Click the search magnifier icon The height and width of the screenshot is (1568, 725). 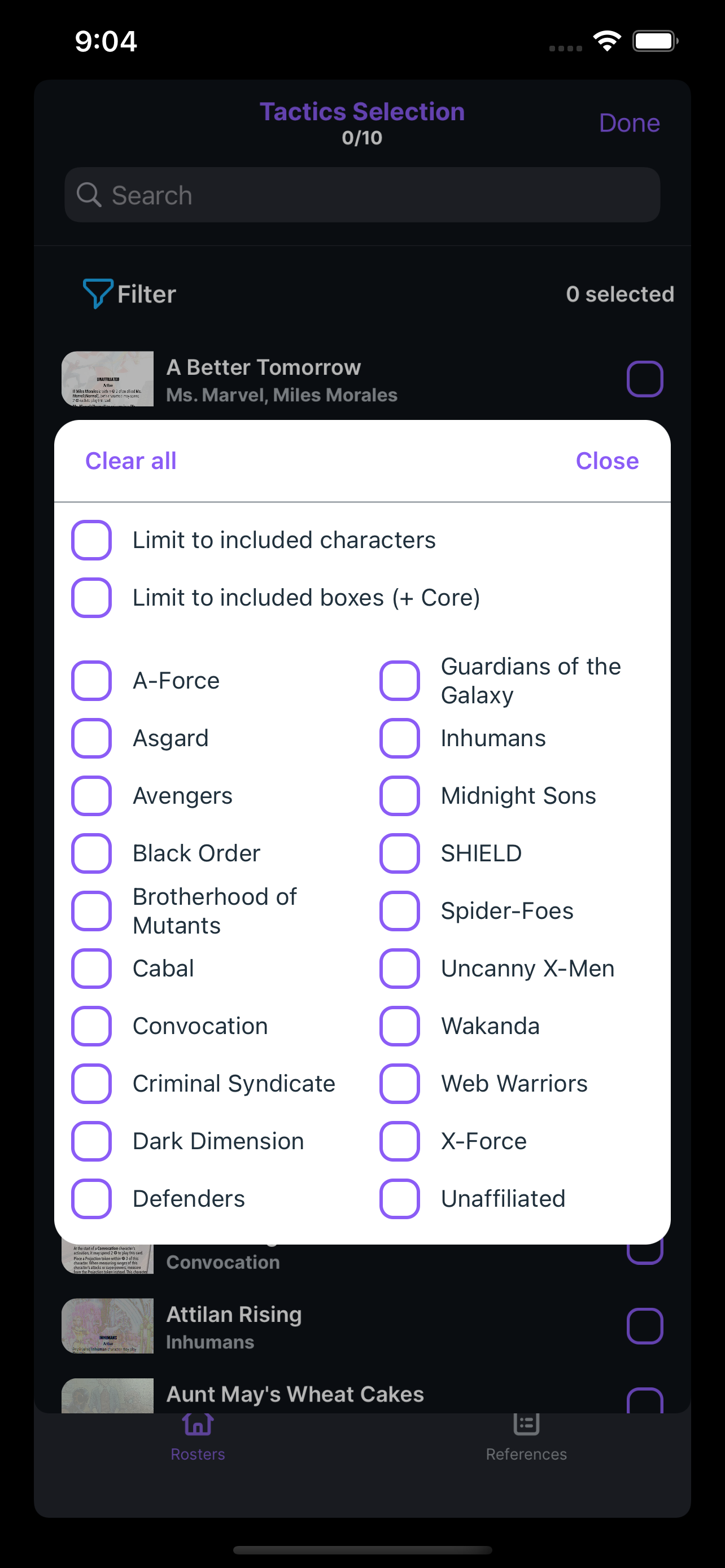pos(89,195)
